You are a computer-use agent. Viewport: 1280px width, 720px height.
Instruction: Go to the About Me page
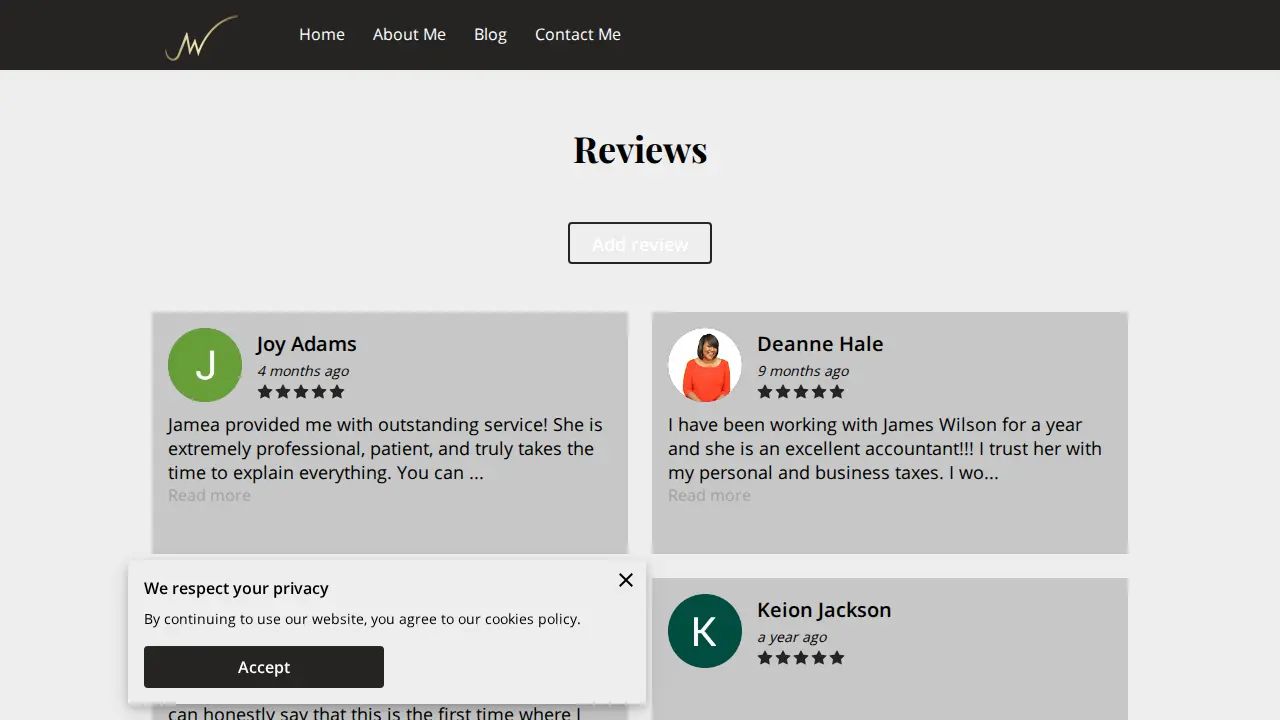tap(409, 34)
